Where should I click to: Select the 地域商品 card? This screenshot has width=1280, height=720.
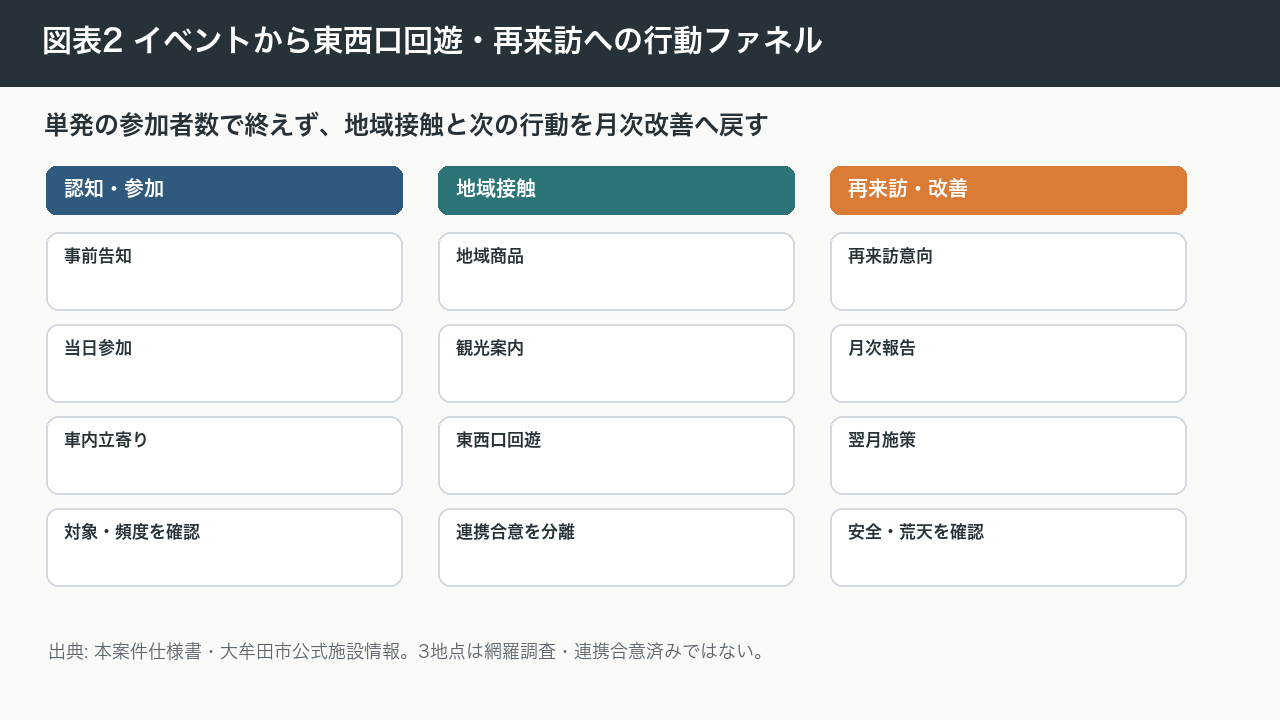[616, 272]
